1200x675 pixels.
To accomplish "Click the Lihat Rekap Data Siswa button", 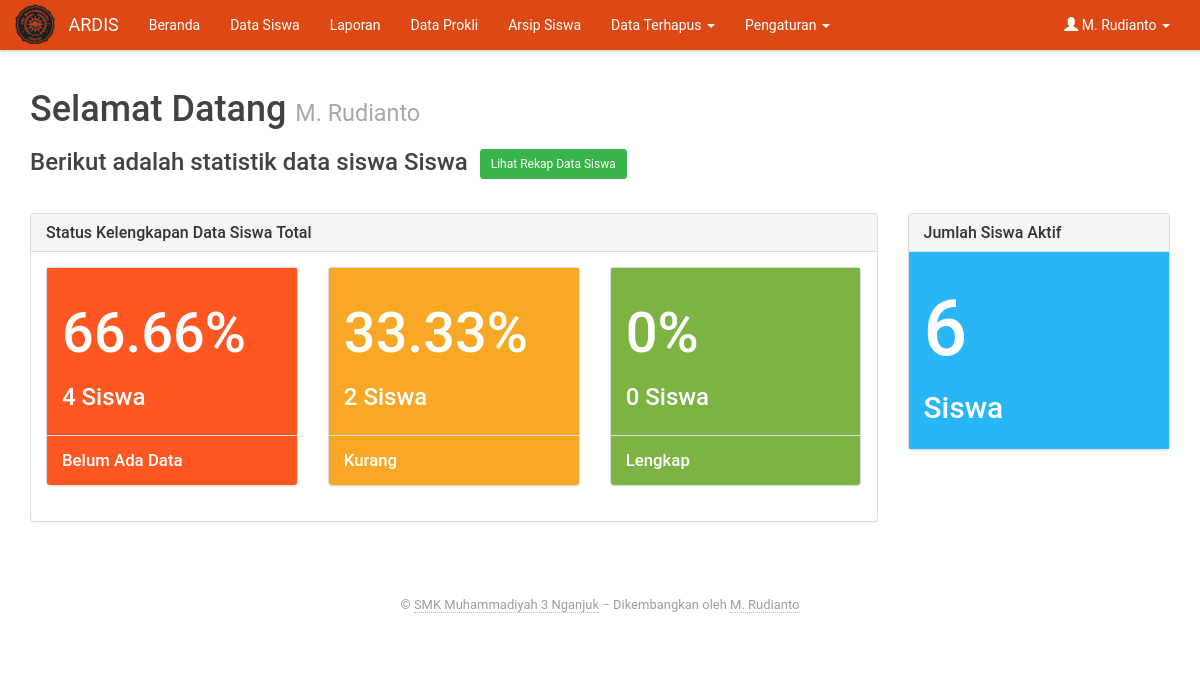I will [553, 163].
